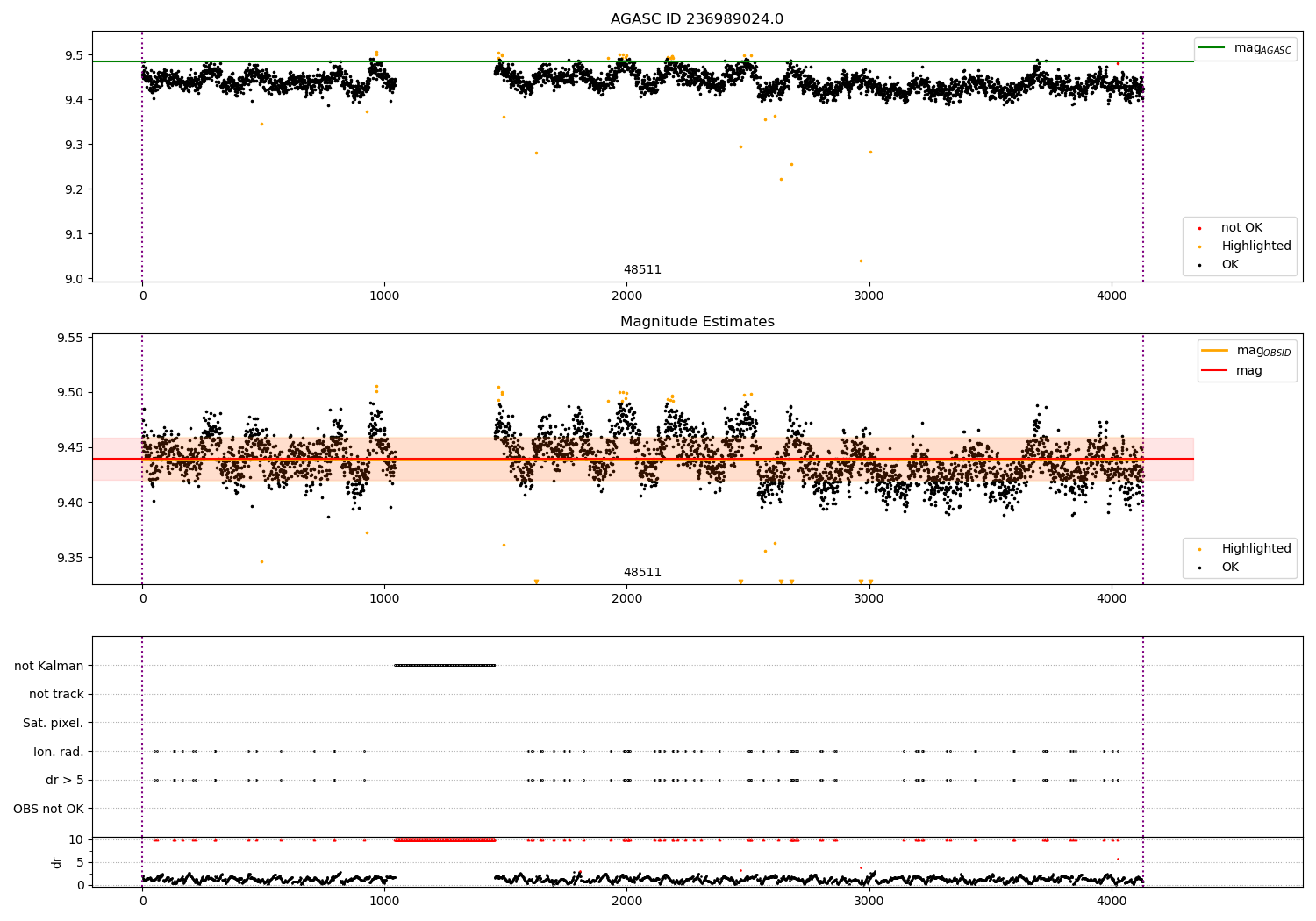Click the 'Sat. pixel.' axis label
The image size is (1316, 921).
pyautogui.click(x=53, y=723)
